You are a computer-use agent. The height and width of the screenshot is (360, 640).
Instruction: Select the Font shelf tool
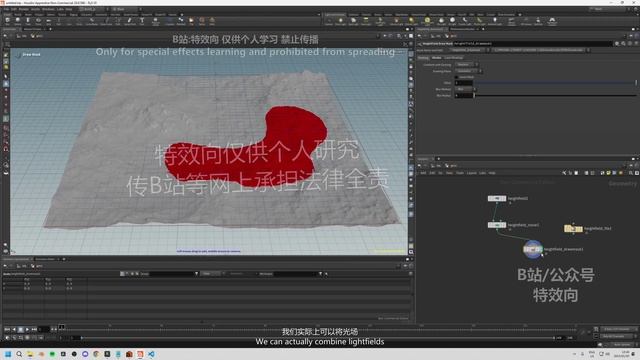(142, 21)
